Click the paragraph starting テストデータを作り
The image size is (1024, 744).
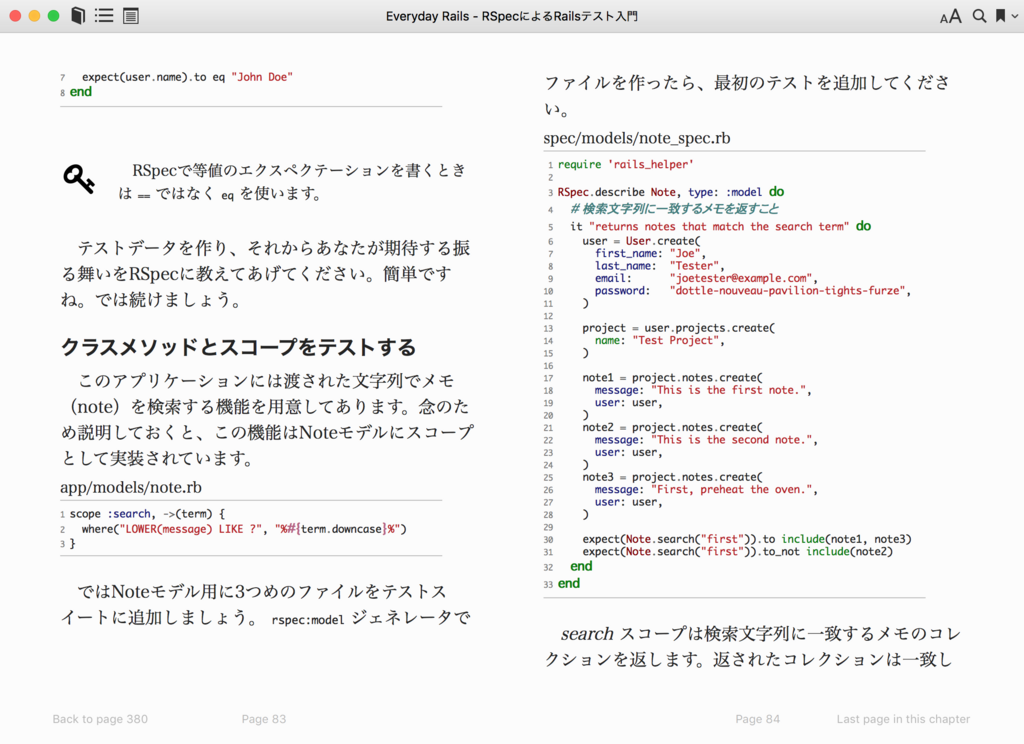pyautogui.click(x=265, y=274)
